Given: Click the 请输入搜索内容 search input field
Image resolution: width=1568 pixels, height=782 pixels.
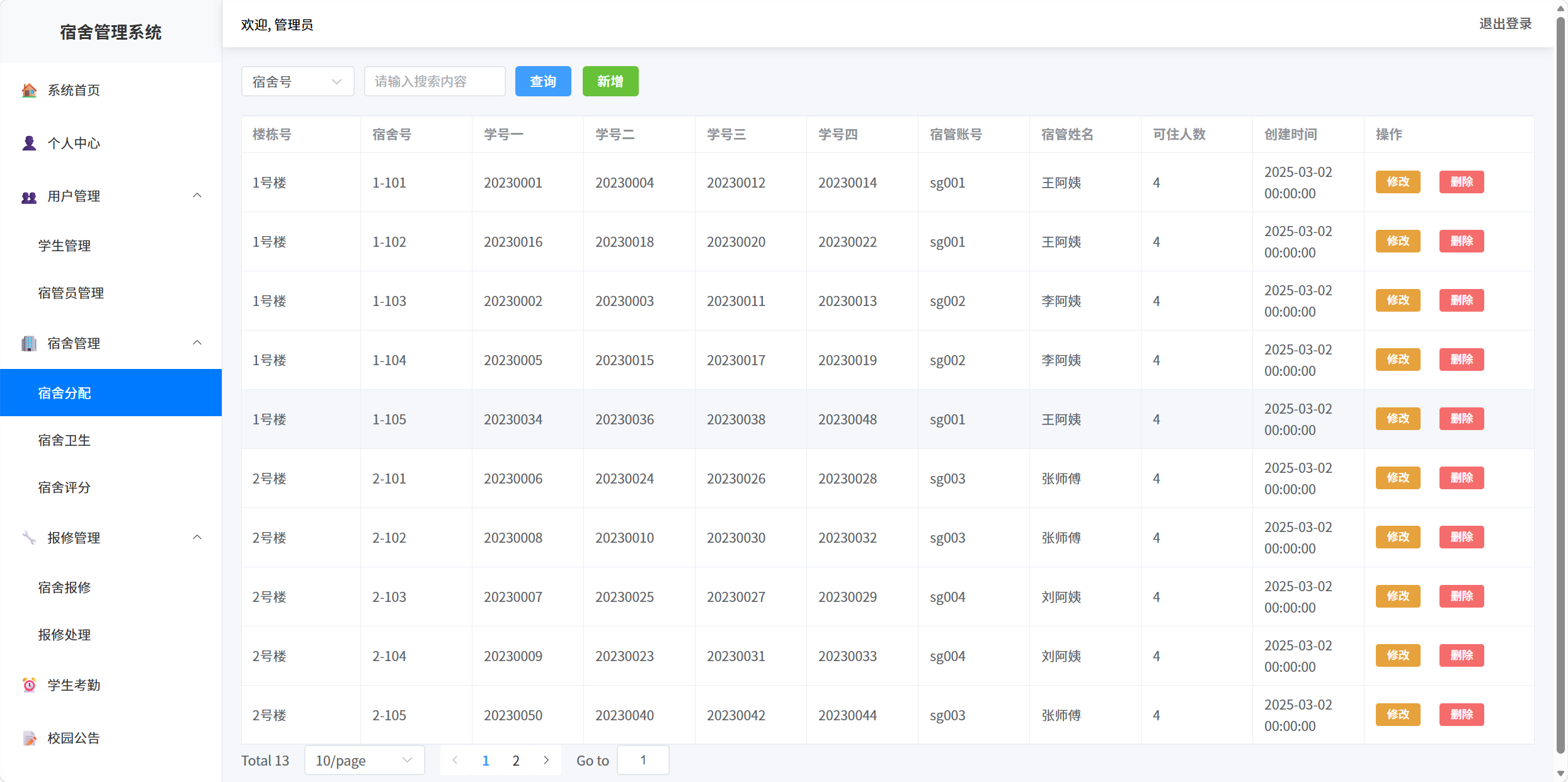Looking at the screenshot, I should [x=435, y=81].
